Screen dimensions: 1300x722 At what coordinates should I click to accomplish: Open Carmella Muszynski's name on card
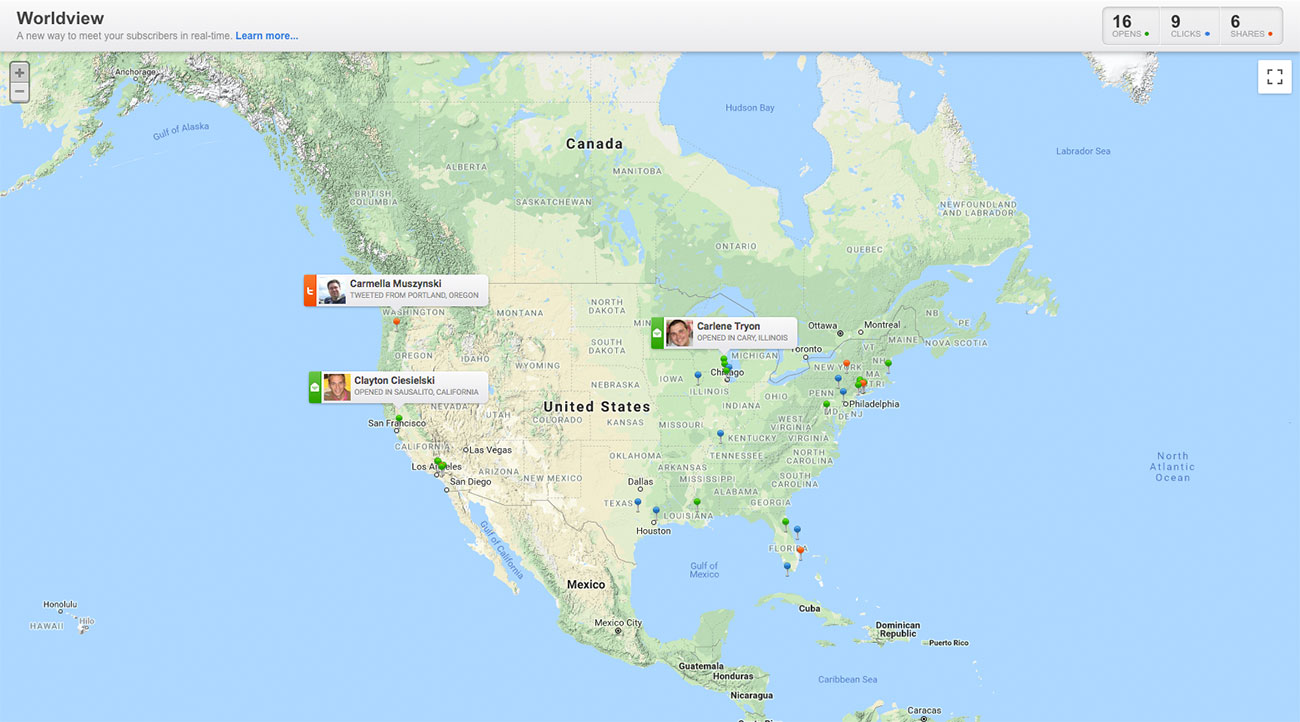point(395,284)
